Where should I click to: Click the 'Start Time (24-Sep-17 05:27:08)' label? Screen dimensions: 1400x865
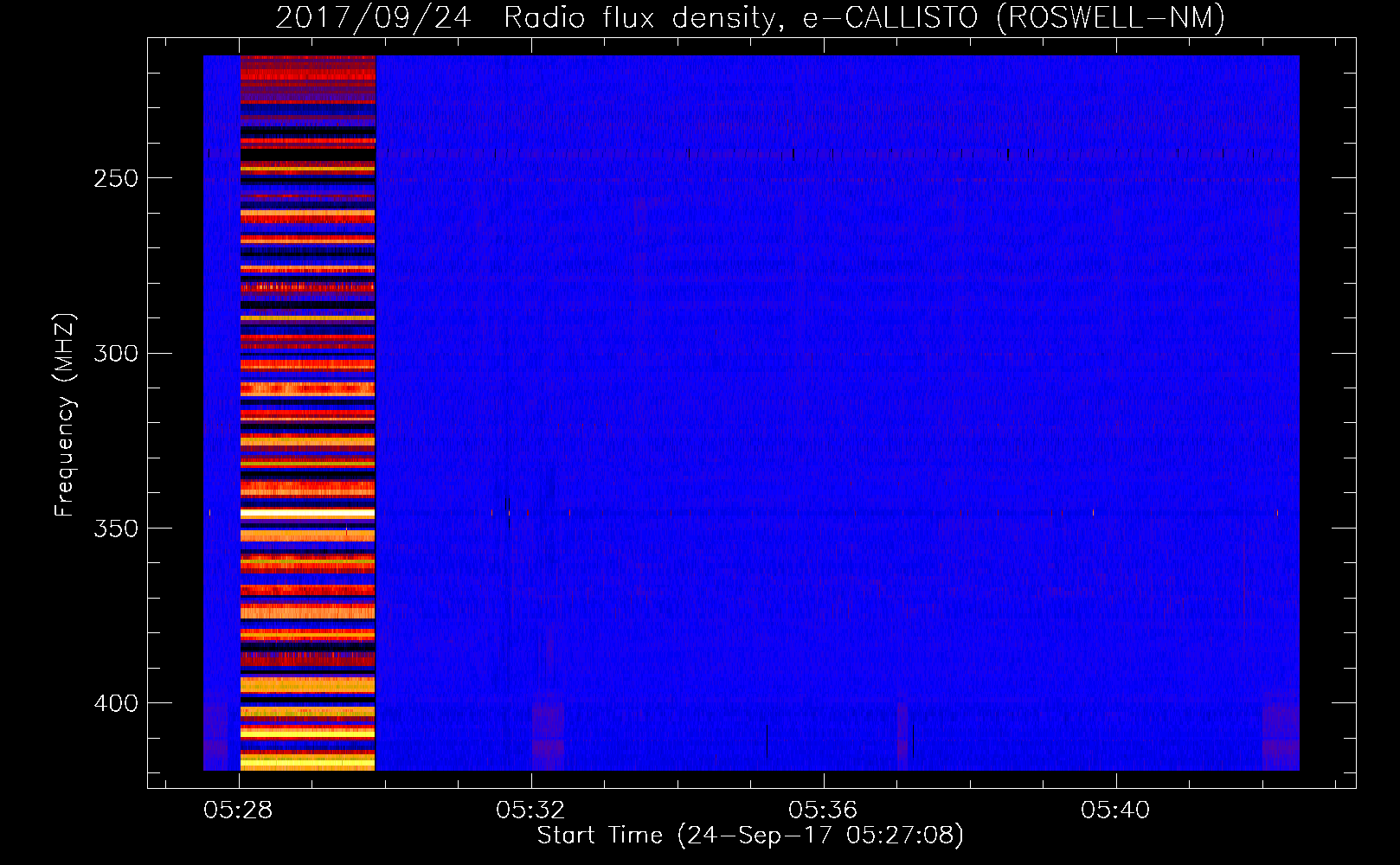click(x=750, y=836)
